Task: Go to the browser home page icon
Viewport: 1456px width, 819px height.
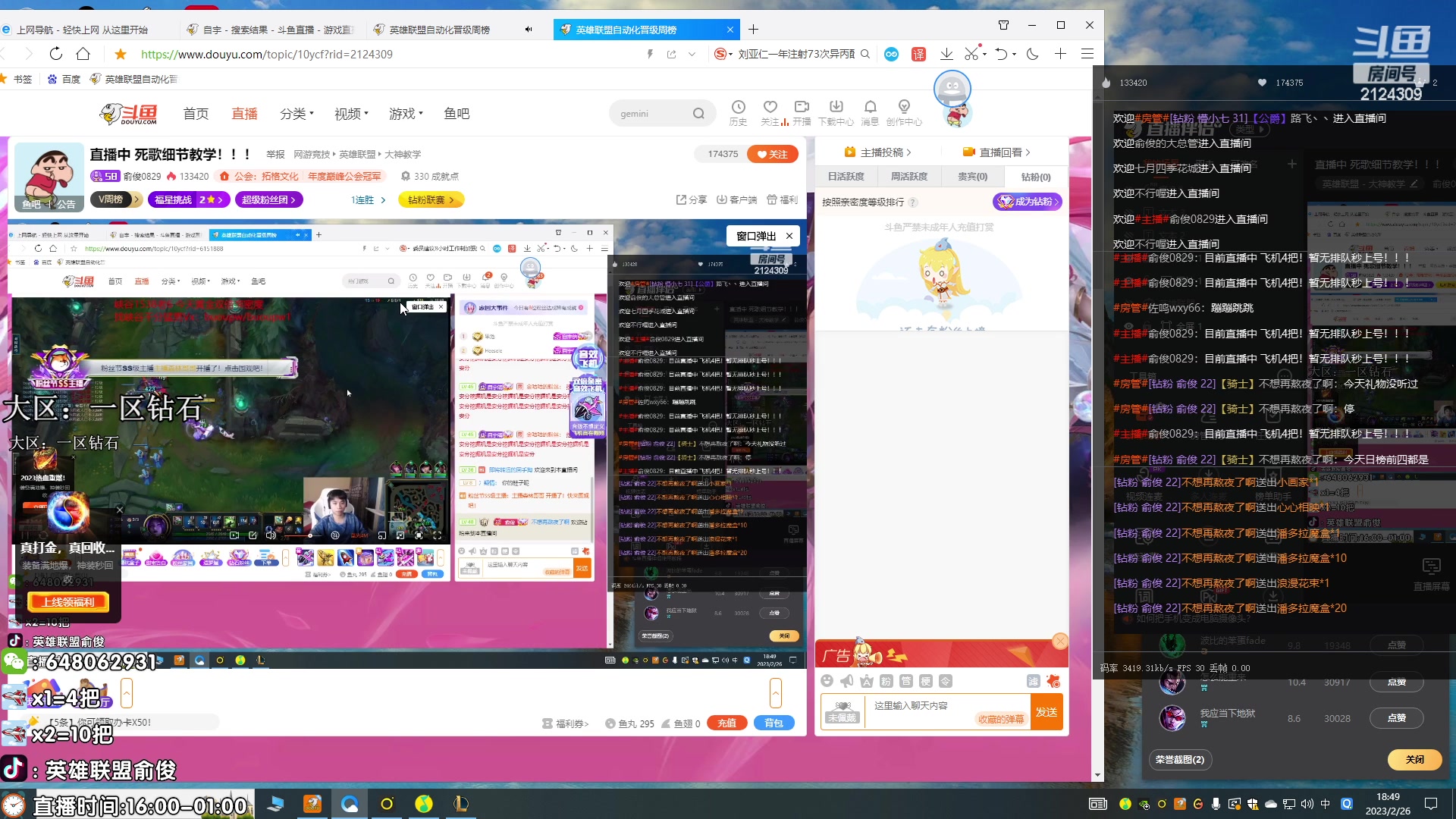Action: (x=83, y=54)
